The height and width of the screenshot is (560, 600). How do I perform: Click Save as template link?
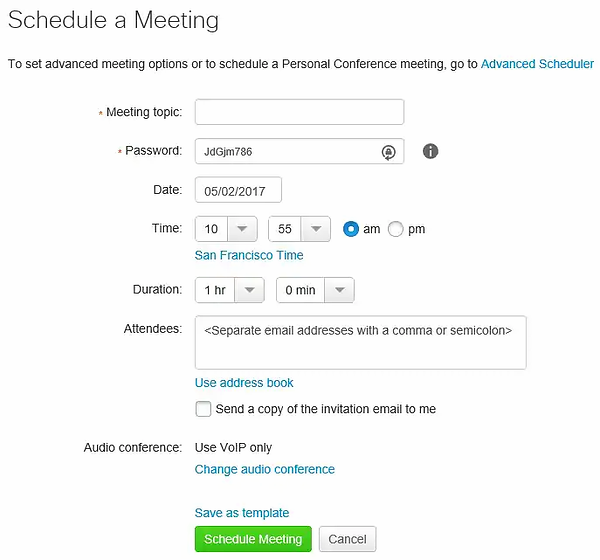pyautogui.click(x=242, y=513)
